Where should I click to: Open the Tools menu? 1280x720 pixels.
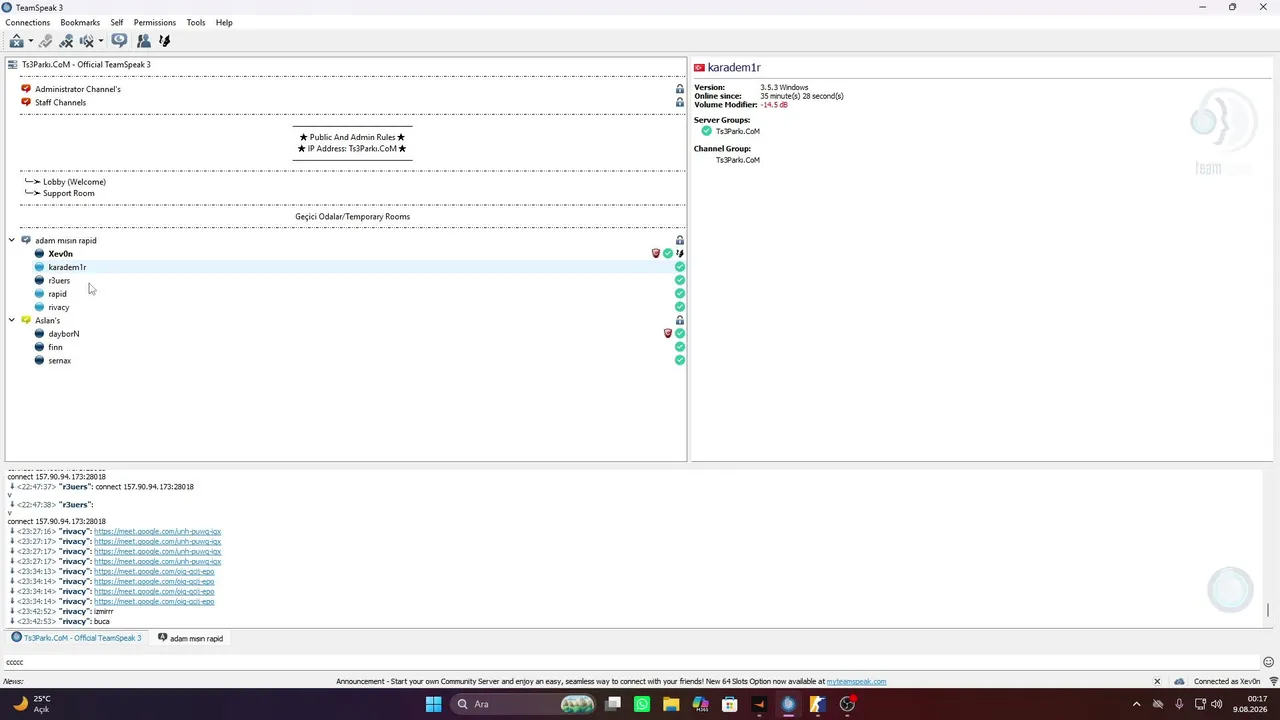(196, 22)
